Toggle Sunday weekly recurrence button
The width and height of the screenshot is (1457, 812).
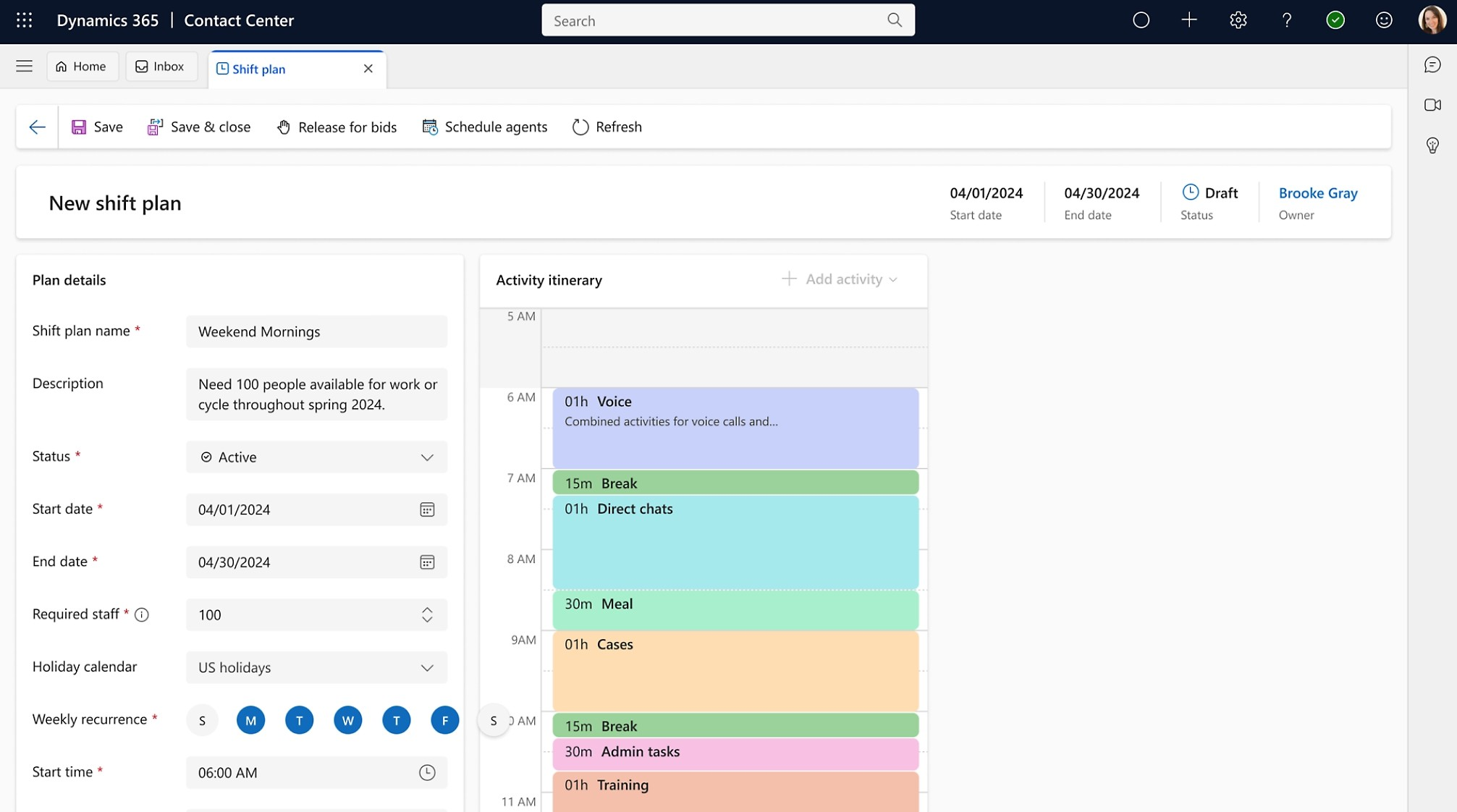coord(201,720)
